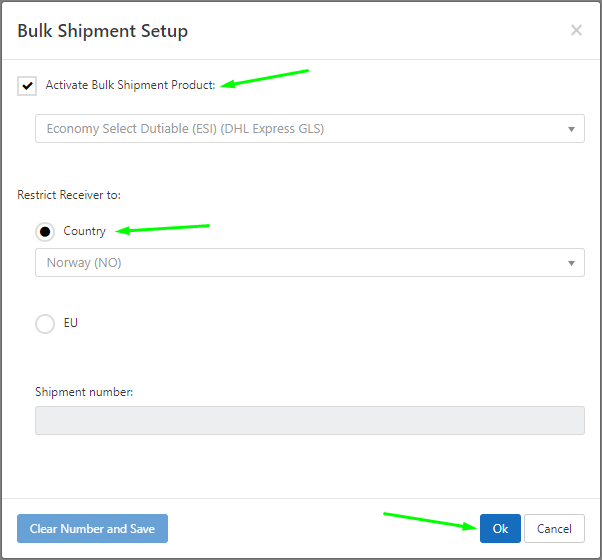Screen dimensions: 602x560
Task: Click the 'Bulk Shipment Setup' dialog title
Action: point(103,31)
